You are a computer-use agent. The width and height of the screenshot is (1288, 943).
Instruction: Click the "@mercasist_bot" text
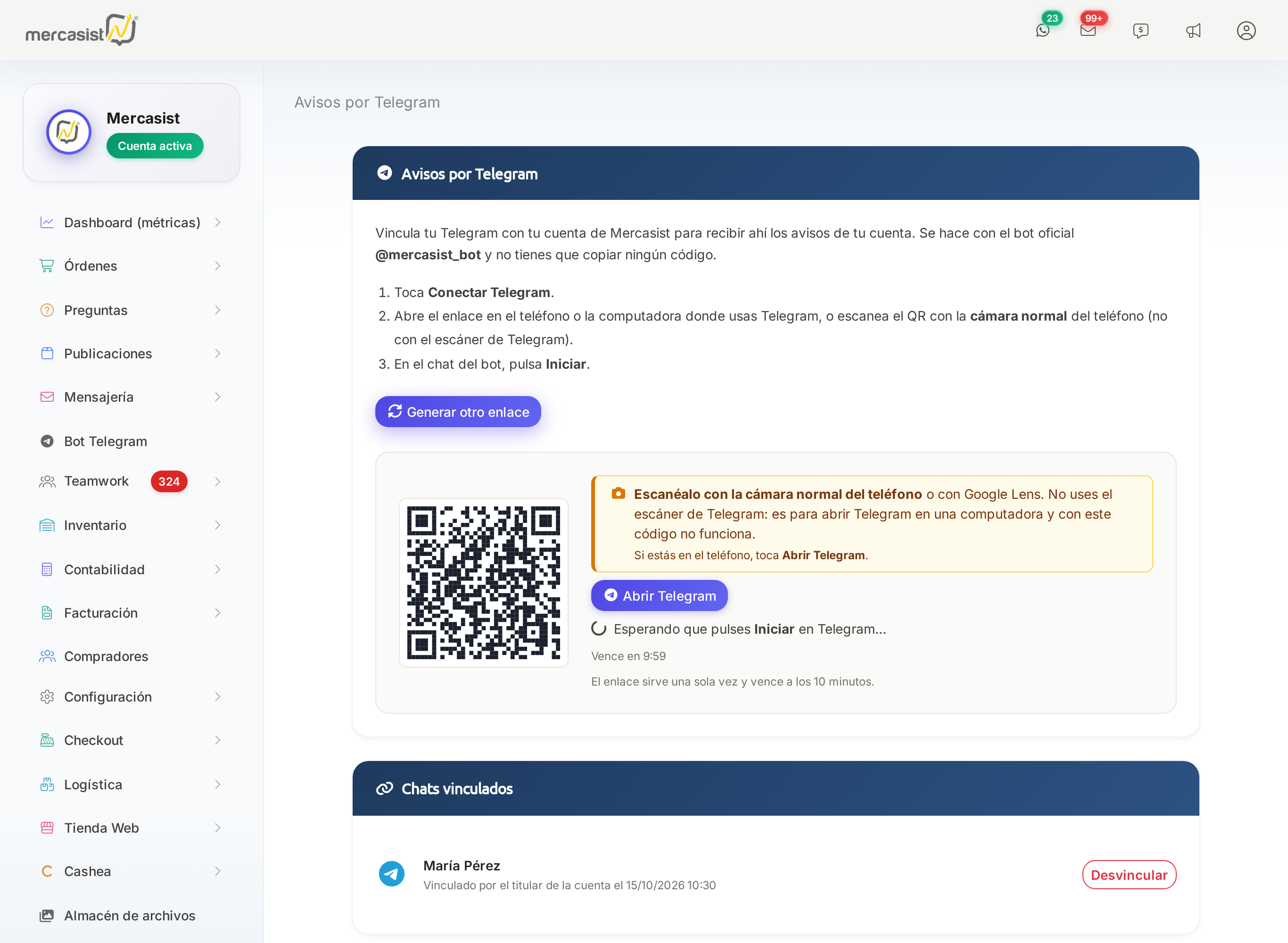[428, 255]
